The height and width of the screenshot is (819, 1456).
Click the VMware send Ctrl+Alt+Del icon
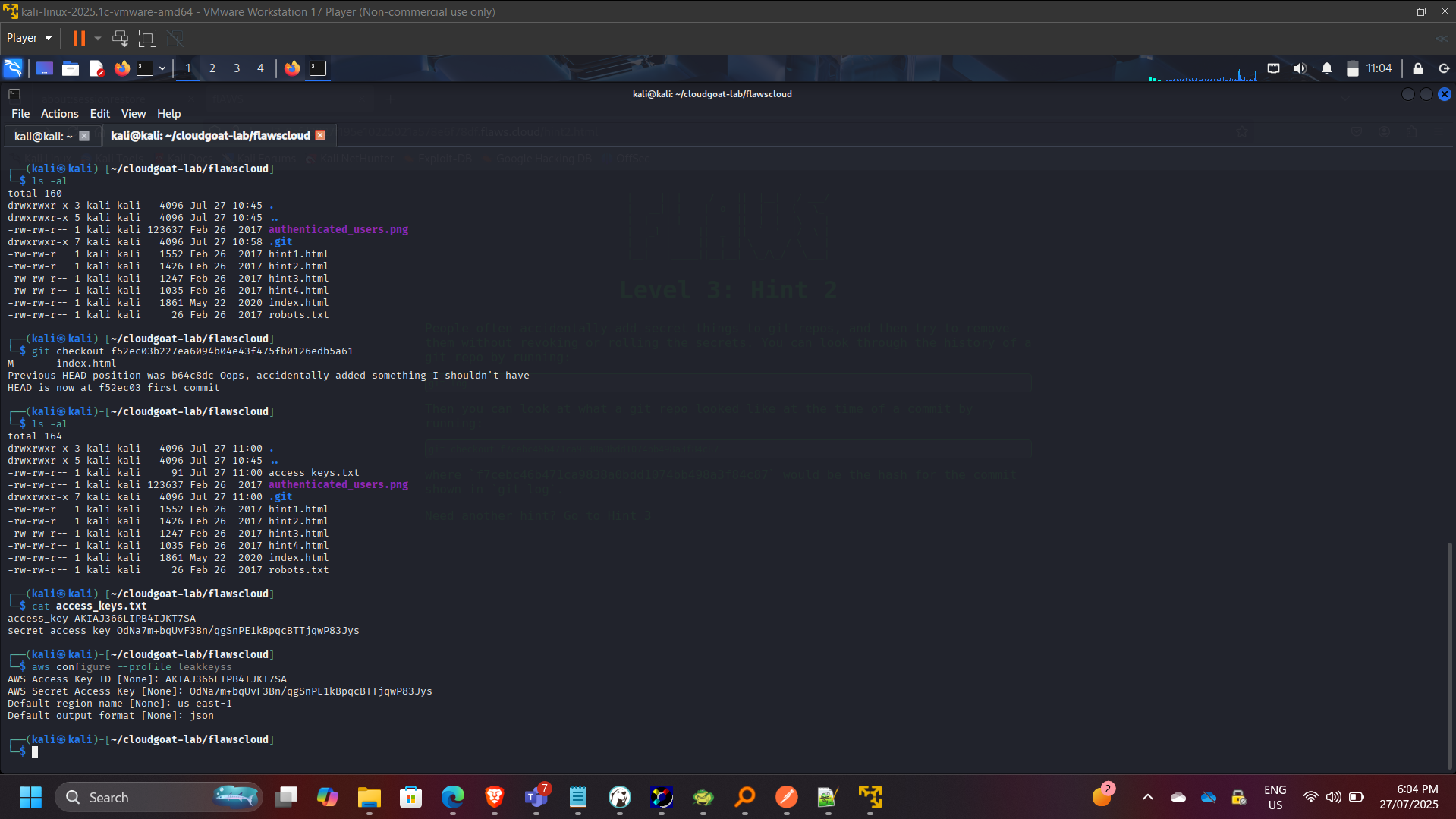click(x=120, y=38)
